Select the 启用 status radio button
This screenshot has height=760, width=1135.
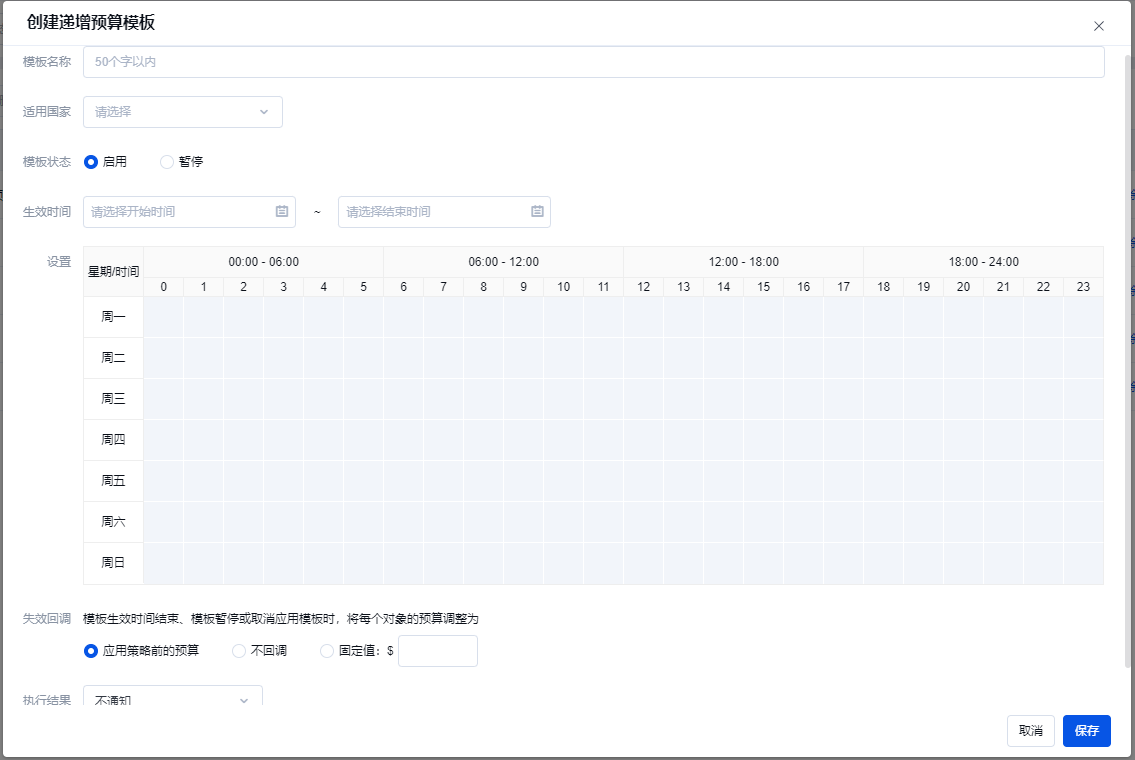[91, 162]
